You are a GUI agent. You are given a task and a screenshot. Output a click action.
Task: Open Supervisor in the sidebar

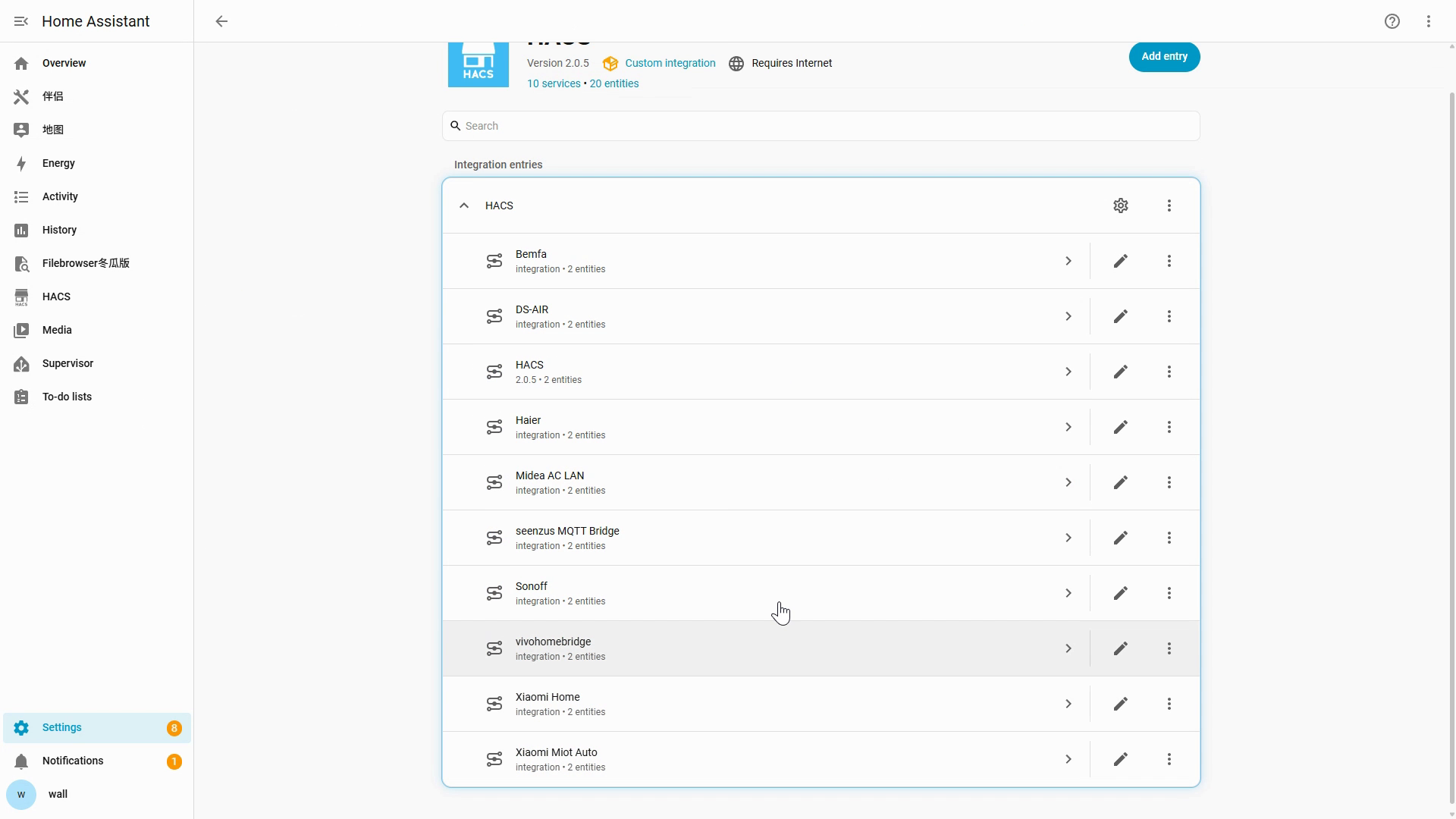(x=97, y=363)
